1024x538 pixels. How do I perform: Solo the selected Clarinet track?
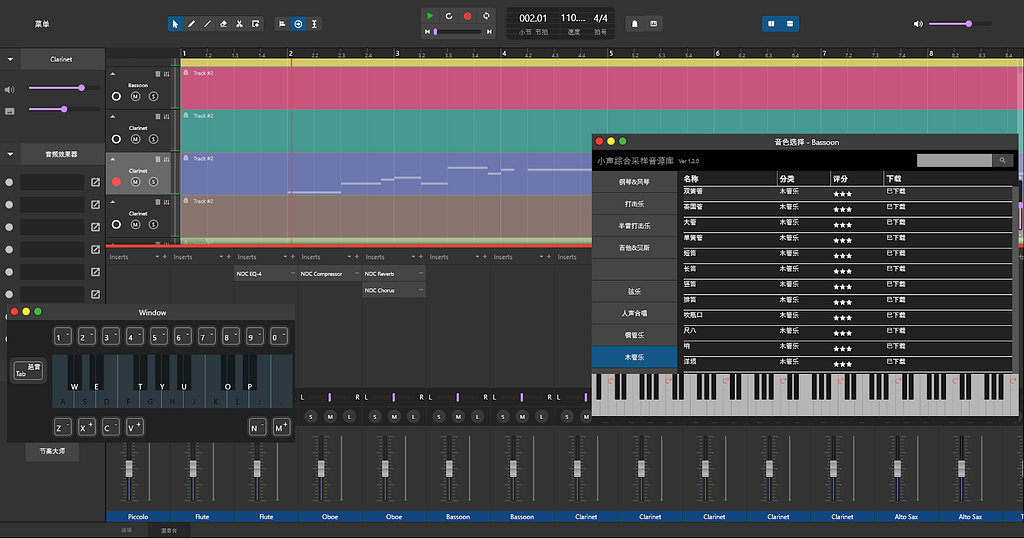(153, 182)
